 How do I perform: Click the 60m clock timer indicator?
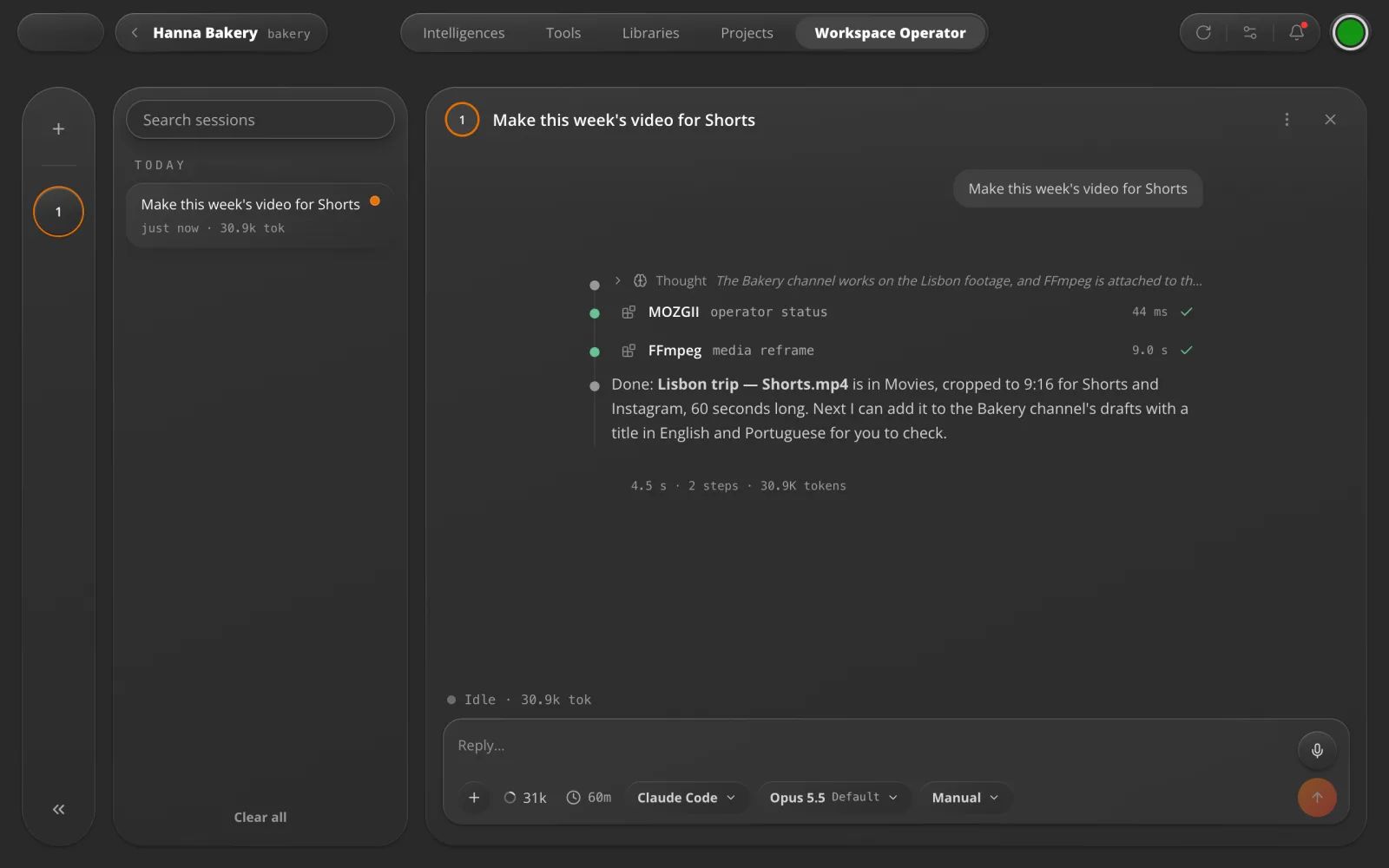click(589, 798)
